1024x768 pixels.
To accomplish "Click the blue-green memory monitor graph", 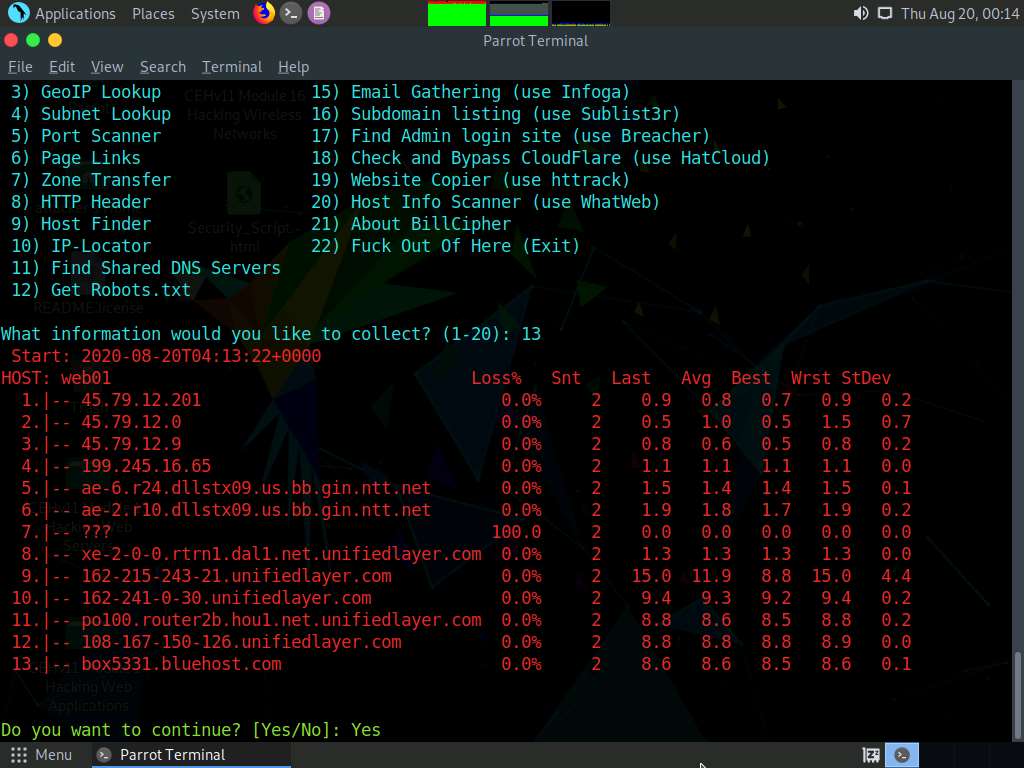I will pos(519,14).
